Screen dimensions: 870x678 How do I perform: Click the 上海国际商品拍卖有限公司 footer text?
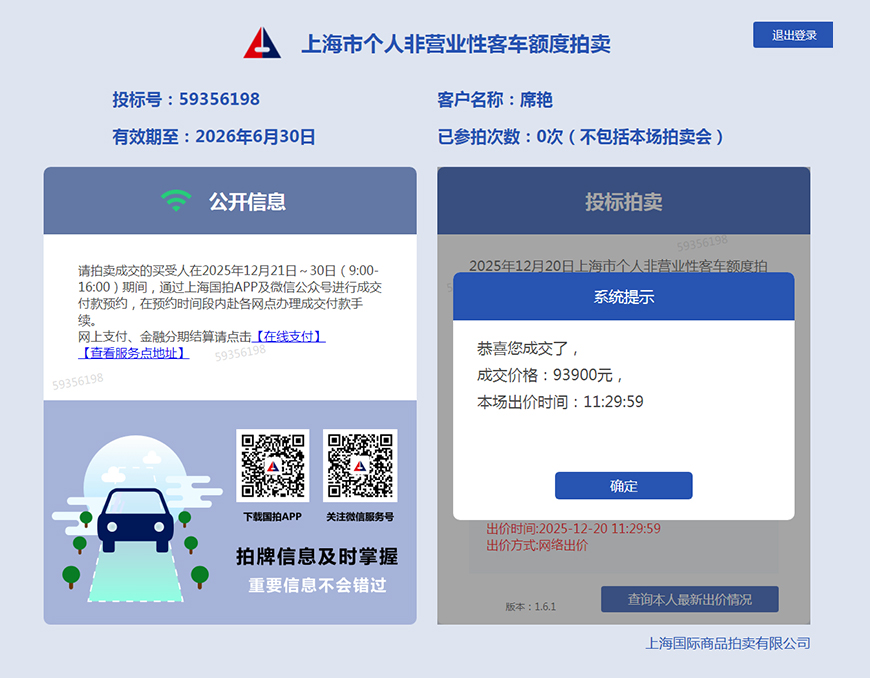click(727, 643)
